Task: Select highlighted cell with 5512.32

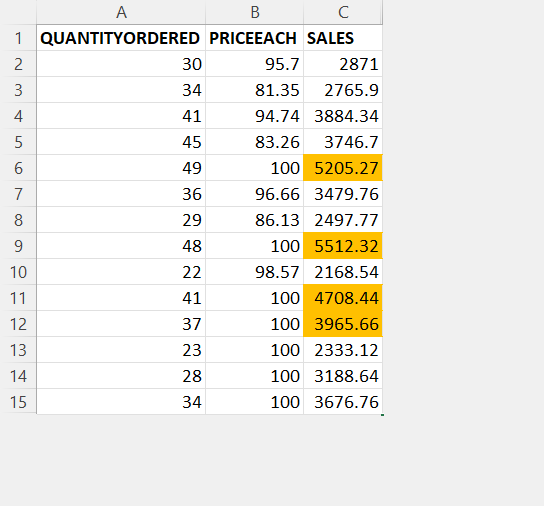Action: pos(343,246)
